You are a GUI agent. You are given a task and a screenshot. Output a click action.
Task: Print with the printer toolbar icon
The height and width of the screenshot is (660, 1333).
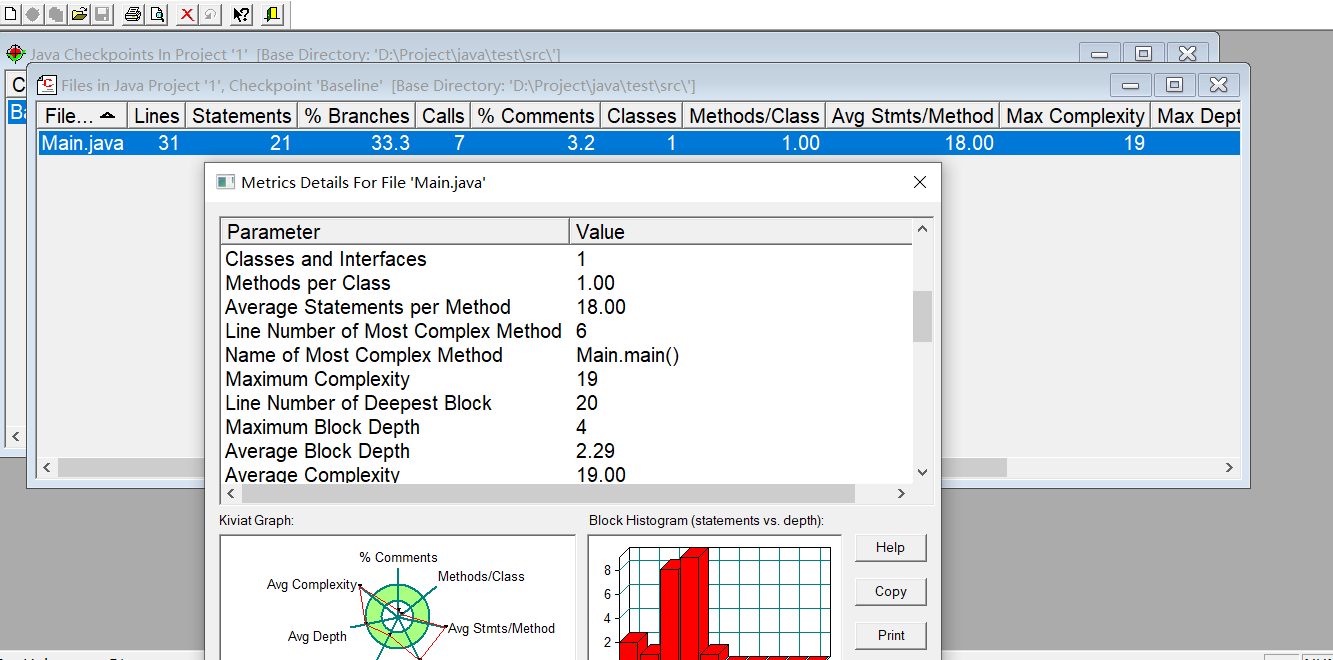click(x=133, y=14)
